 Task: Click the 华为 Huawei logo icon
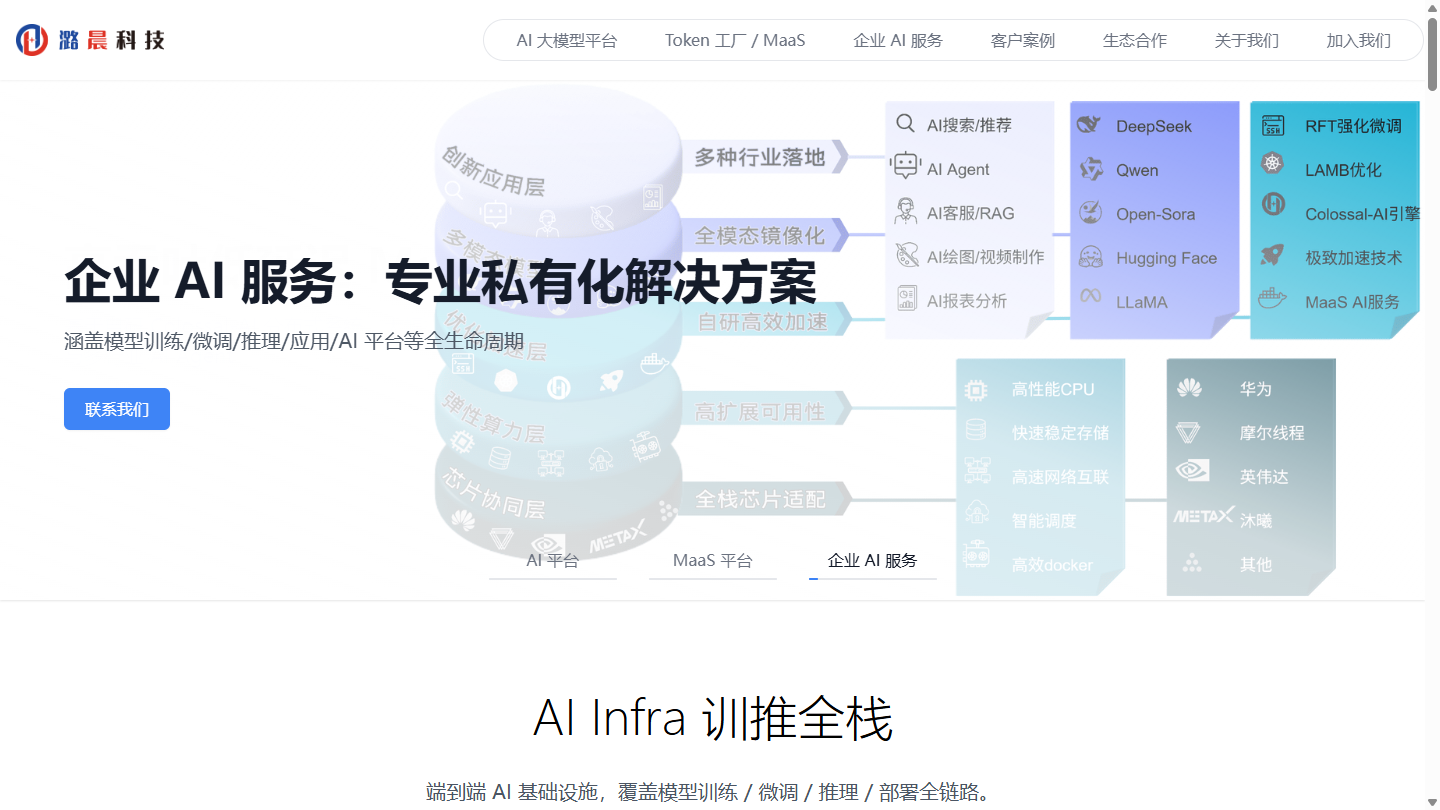(x=1189, y=388)
